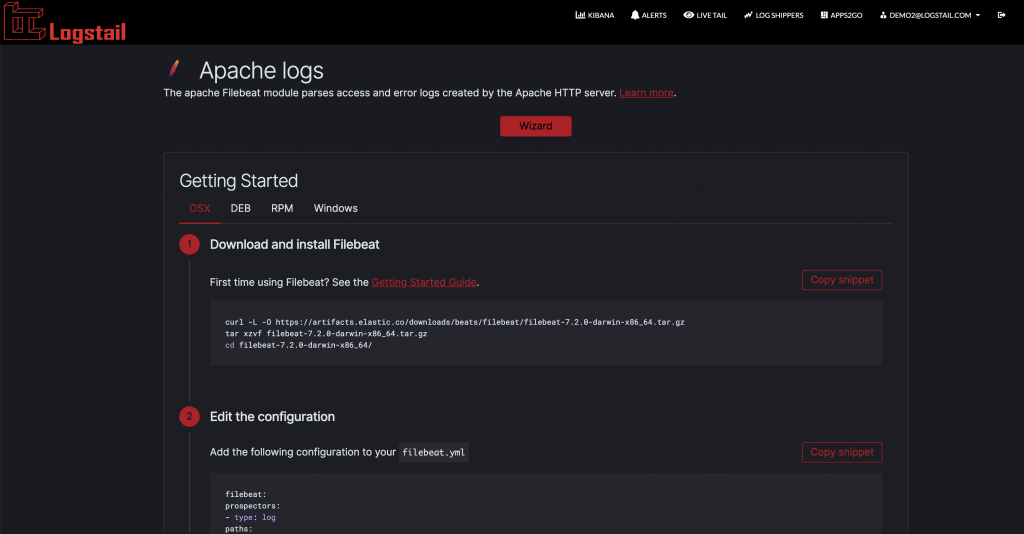
Task: Click the Apps2Go building icon
Action: (x=822, y=16)
